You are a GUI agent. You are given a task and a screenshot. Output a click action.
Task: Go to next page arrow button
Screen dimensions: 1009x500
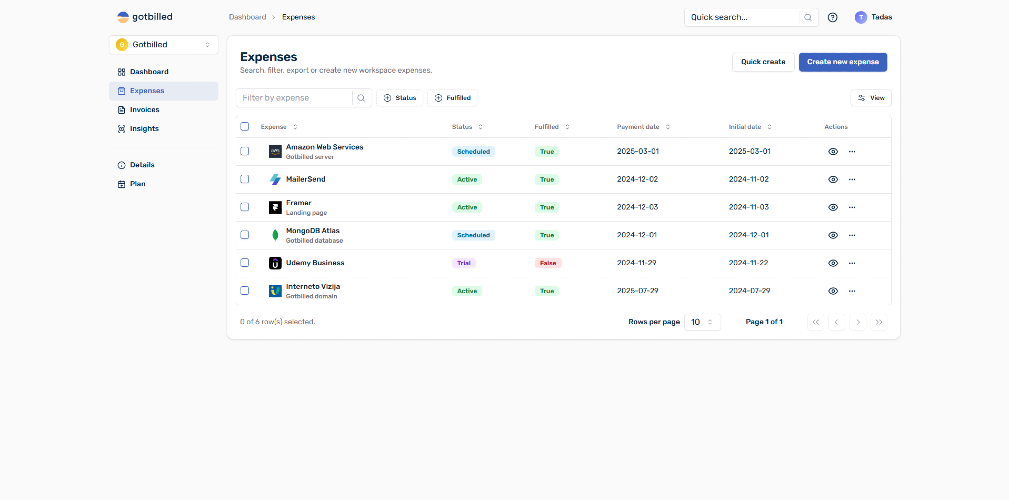click(858, 322)
